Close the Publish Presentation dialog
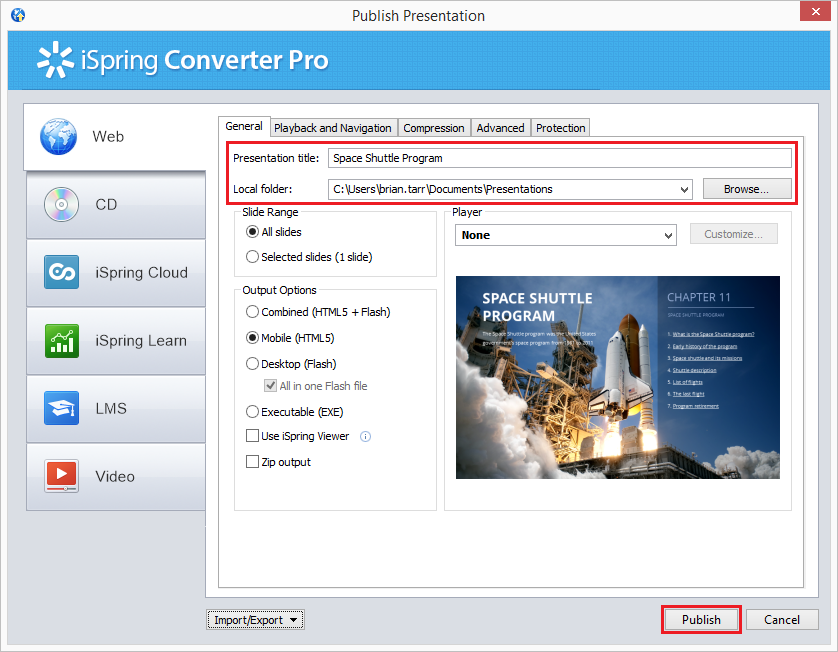The image size is (838, 652). (x=815, y=11)
